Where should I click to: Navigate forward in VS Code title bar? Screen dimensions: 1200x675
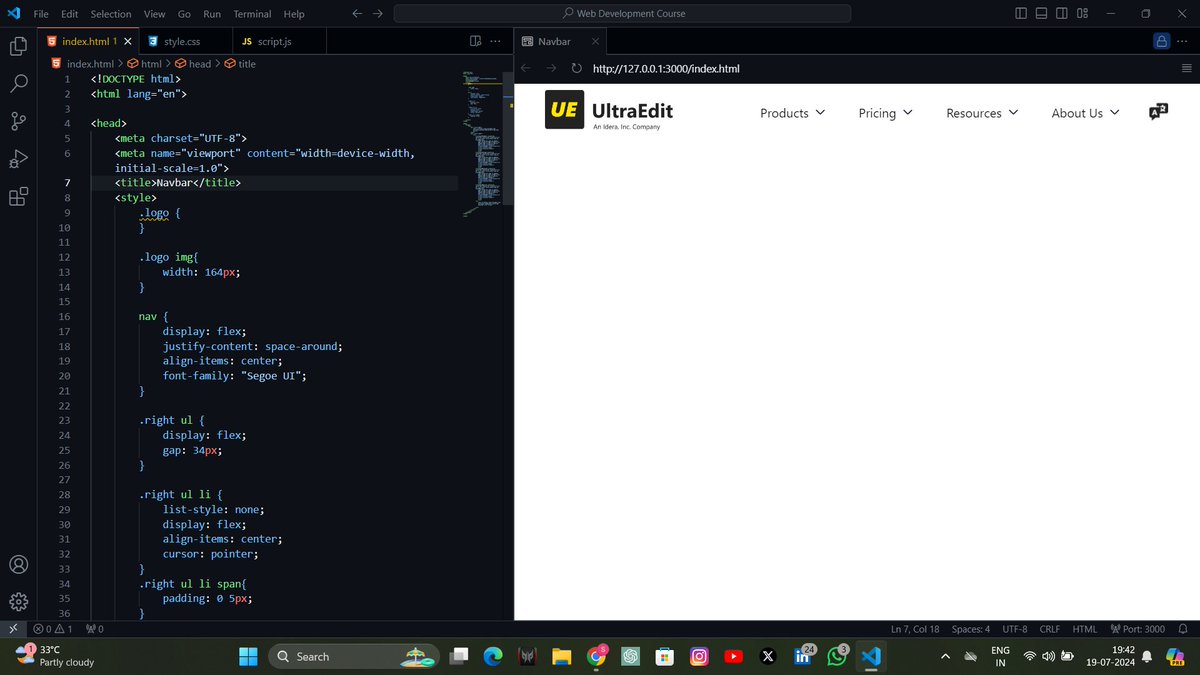pyautogui.click(x=378, y=14)
